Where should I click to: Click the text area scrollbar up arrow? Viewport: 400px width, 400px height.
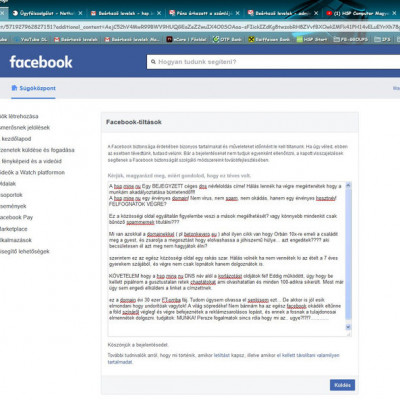pyautogui.click(x=348, y=185)
